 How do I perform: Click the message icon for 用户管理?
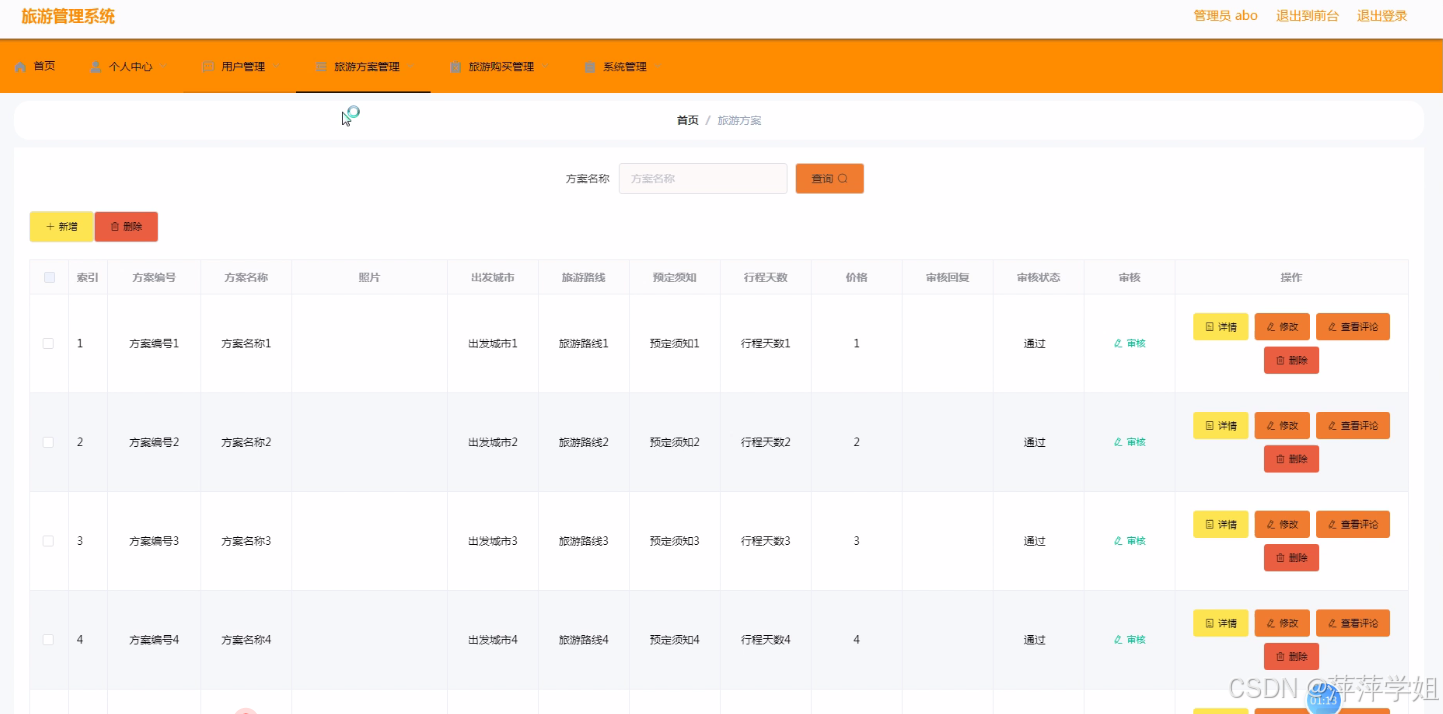tap(209, 67)
